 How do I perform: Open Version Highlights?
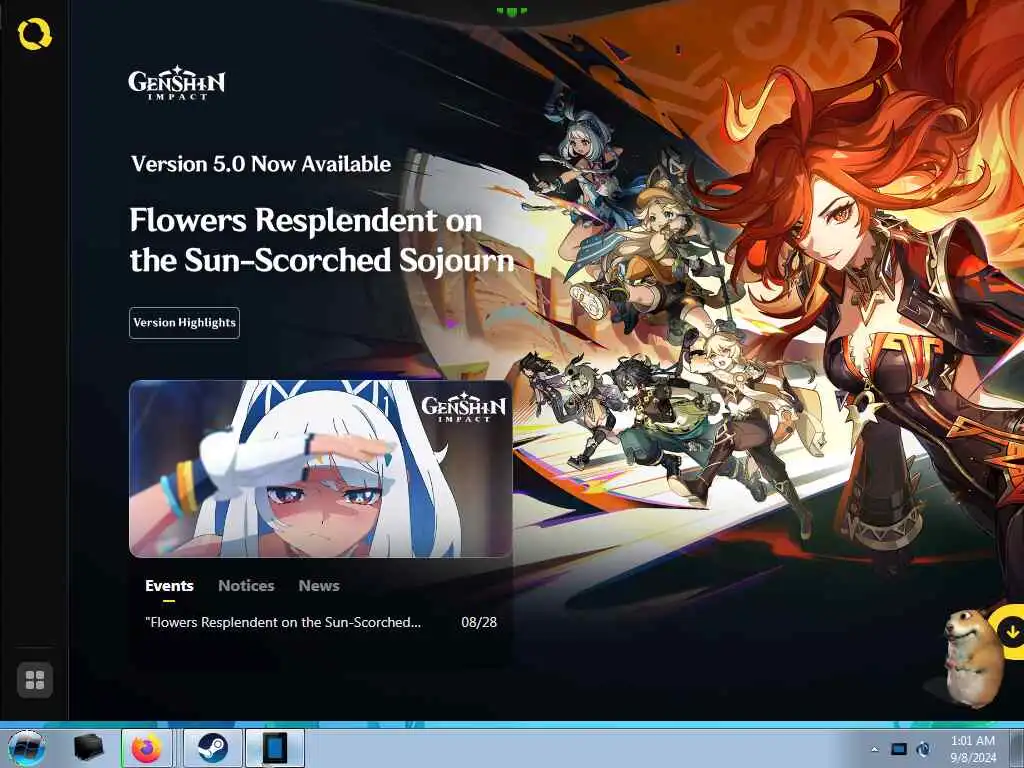(184, 323)
